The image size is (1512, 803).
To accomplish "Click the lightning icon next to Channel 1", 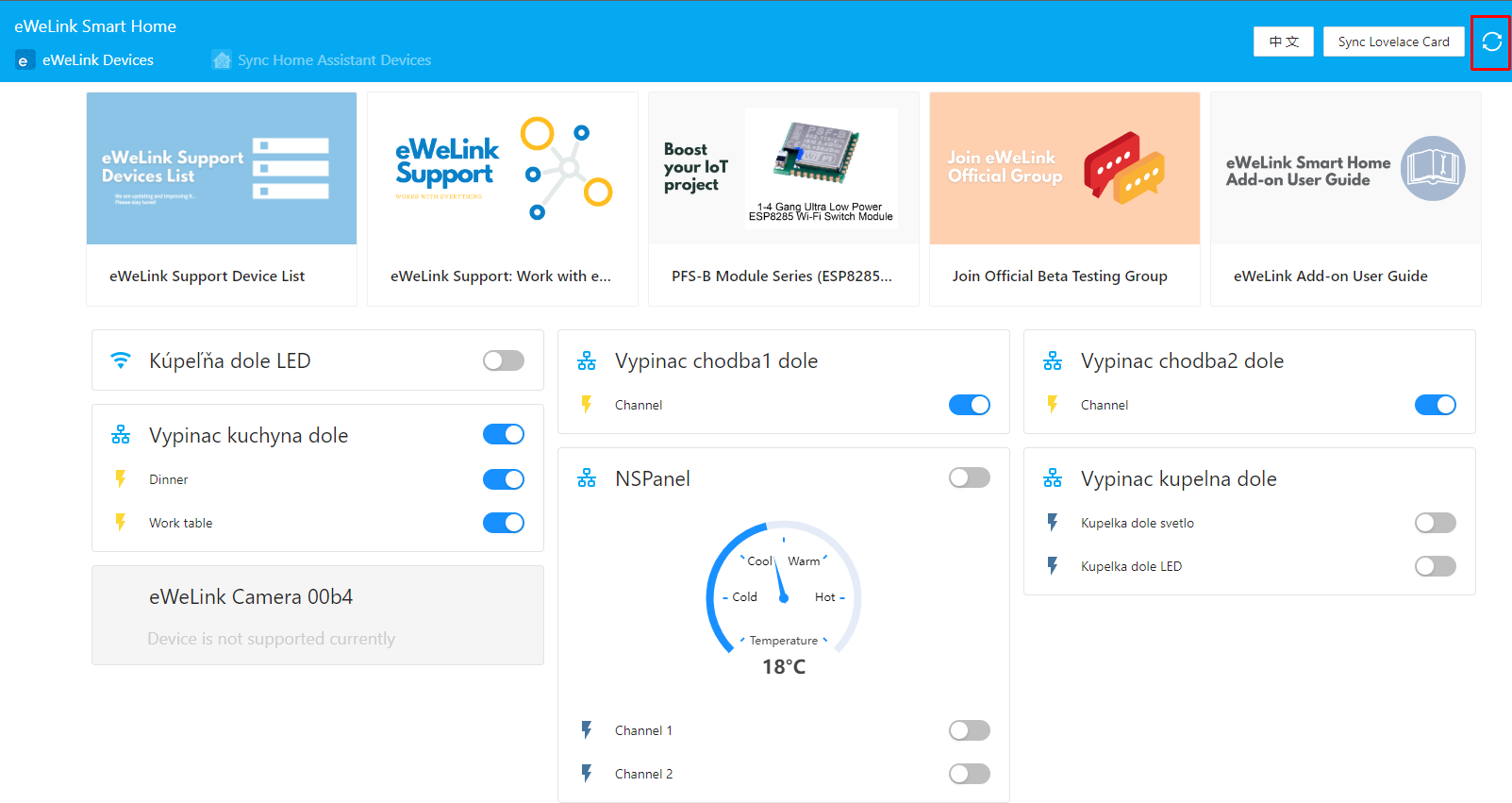I will tap(587, 730).
